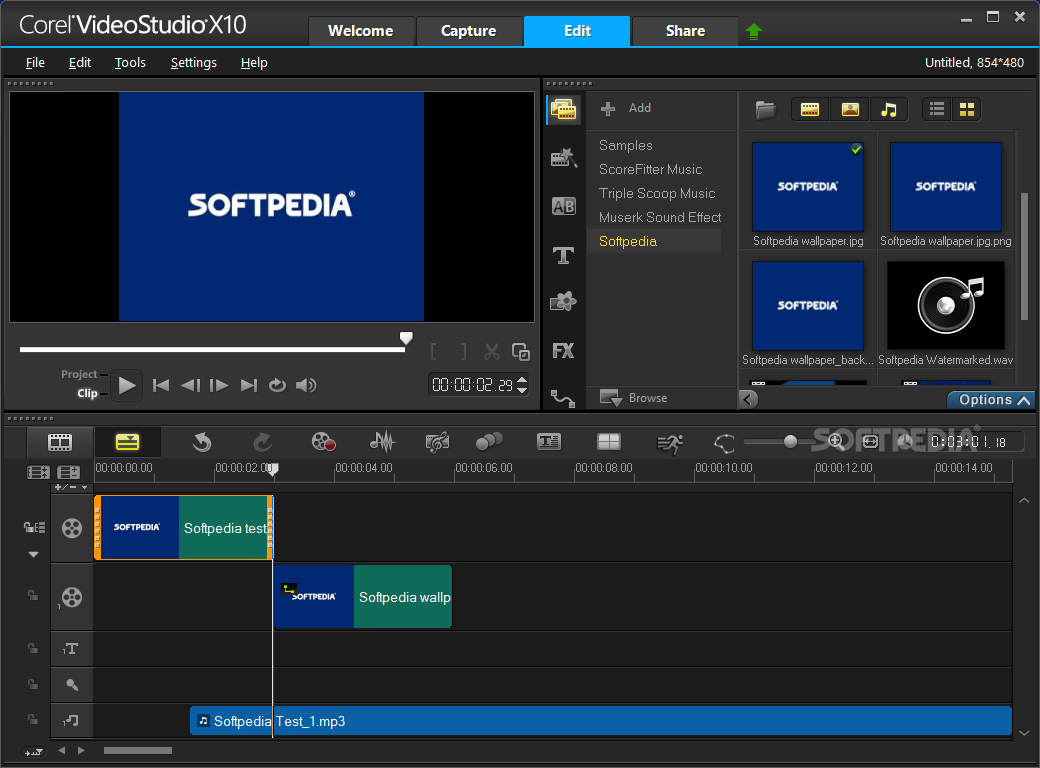Select the Softpedia Watermarked.wav thumbnail

pyautogui.click(x=946, y=307)
